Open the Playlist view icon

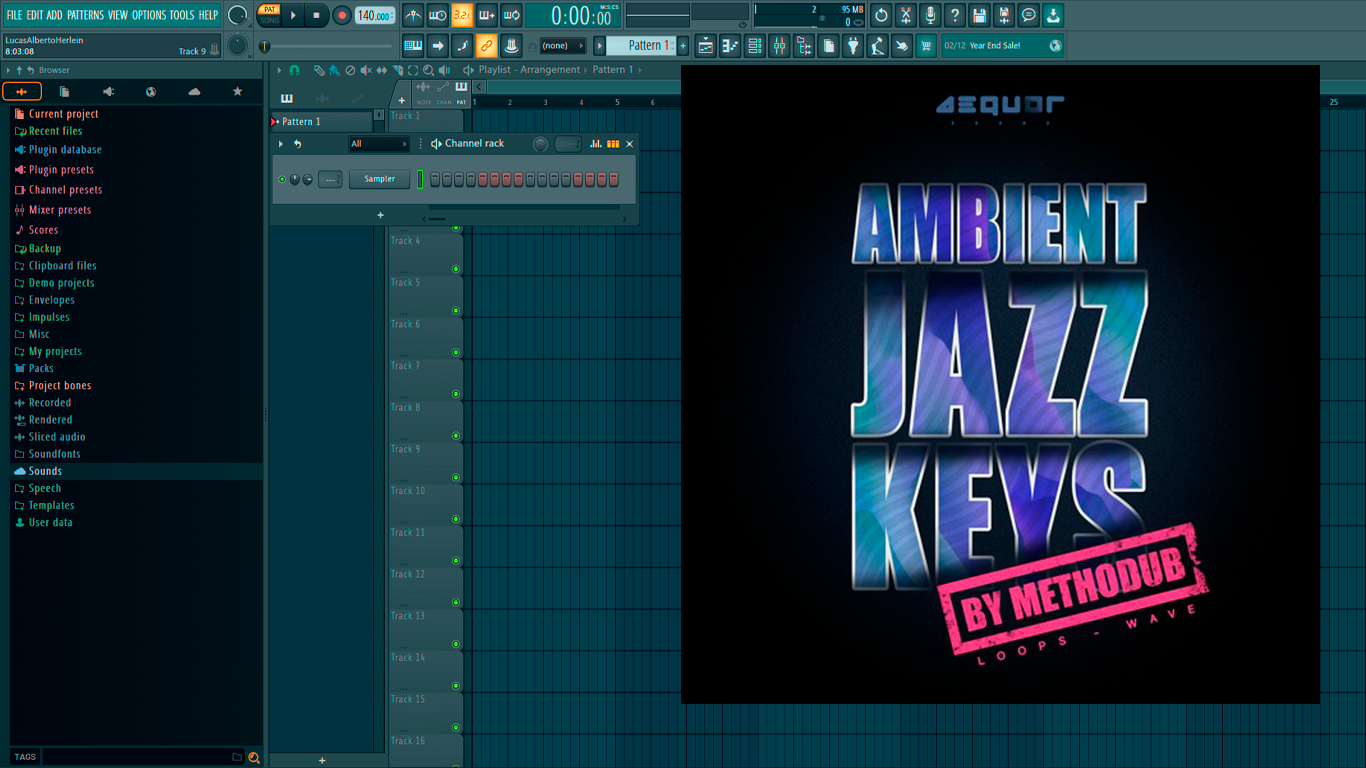point(706,45)
